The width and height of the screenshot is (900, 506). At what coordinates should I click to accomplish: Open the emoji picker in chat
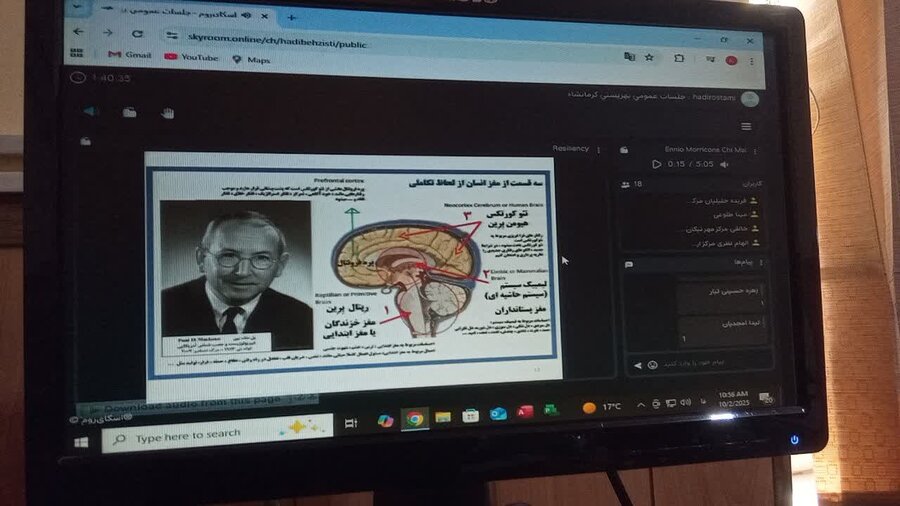(652, 365)
